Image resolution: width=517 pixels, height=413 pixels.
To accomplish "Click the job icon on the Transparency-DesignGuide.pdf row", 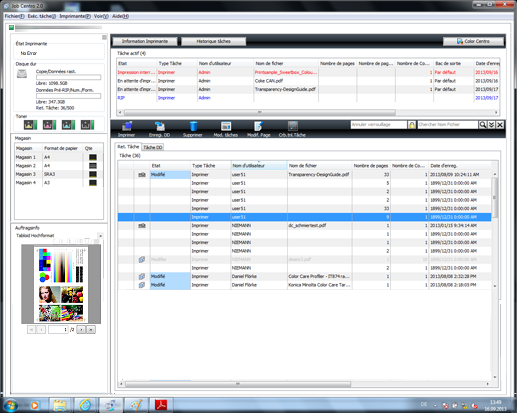I will pyautogui.click(x=142, y=175).
